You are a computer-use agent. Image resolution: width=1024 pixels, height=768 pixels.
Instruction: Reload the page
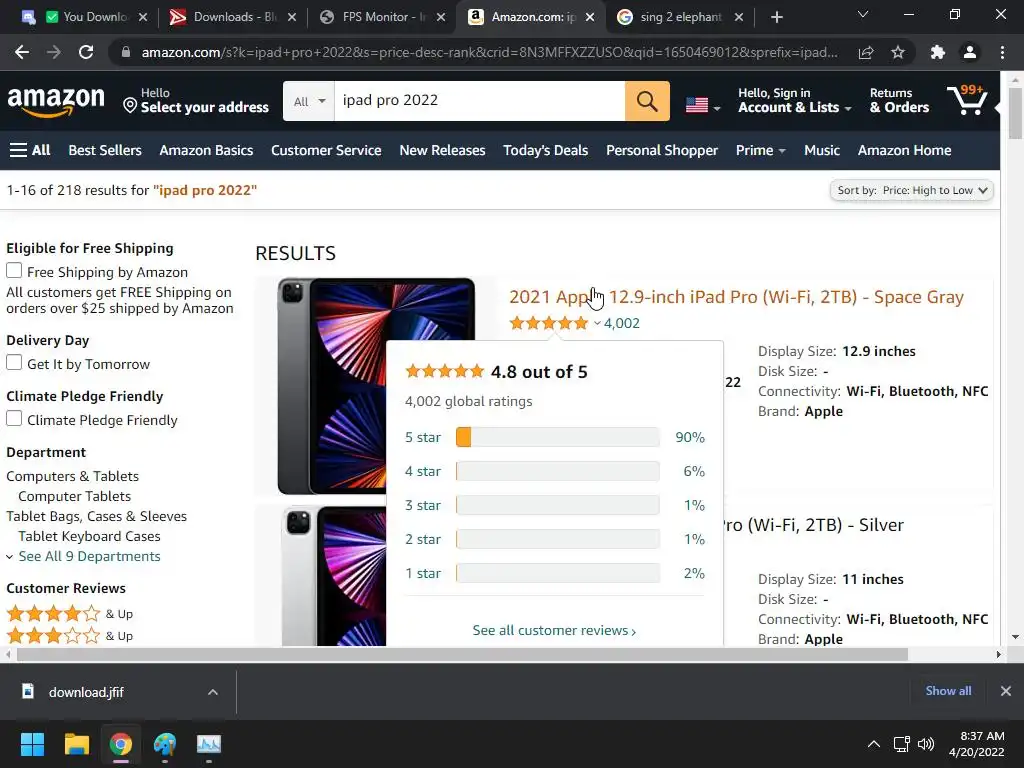coord(86,52)
